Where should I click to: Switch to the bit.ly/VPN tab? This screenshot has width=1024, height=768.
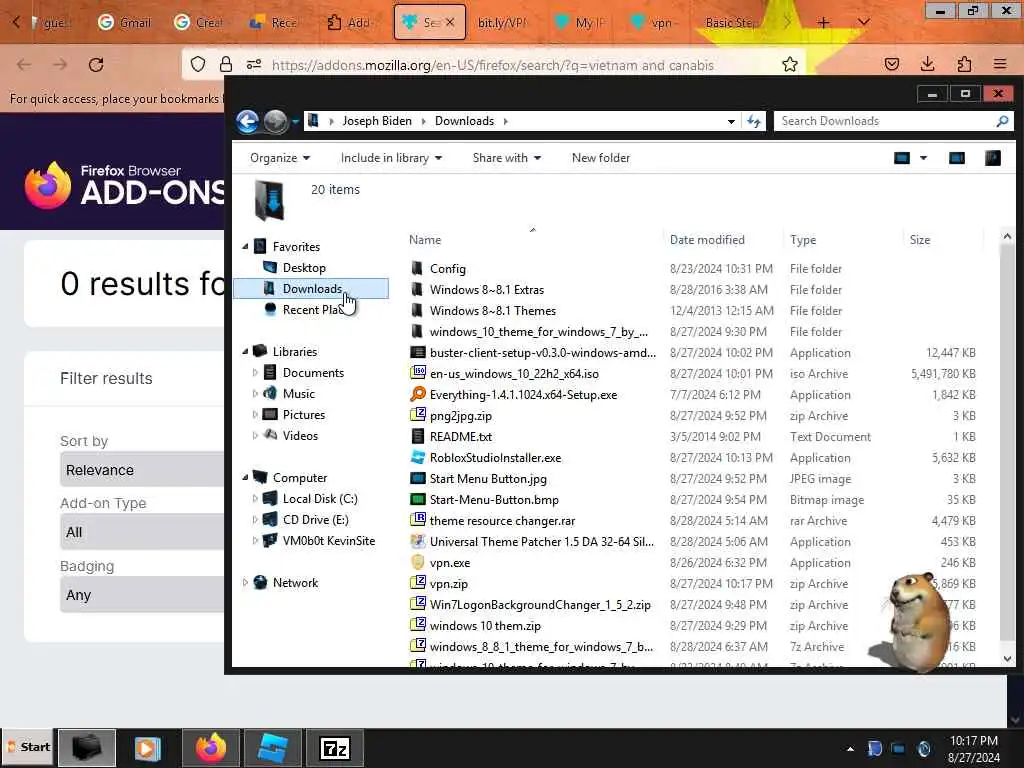[501, 23]
